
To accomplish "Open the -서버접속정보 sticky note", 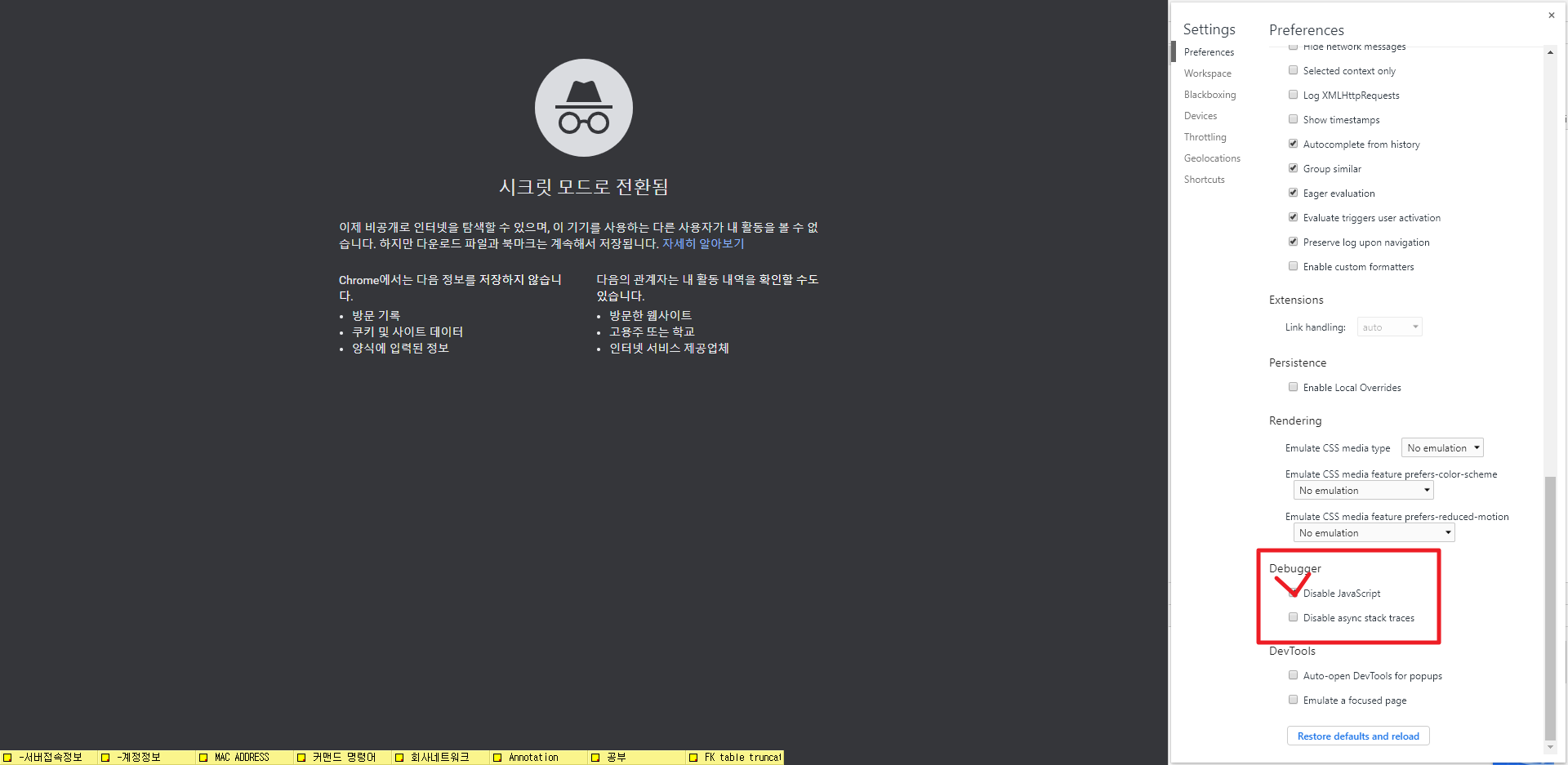I will click(49, 758).
